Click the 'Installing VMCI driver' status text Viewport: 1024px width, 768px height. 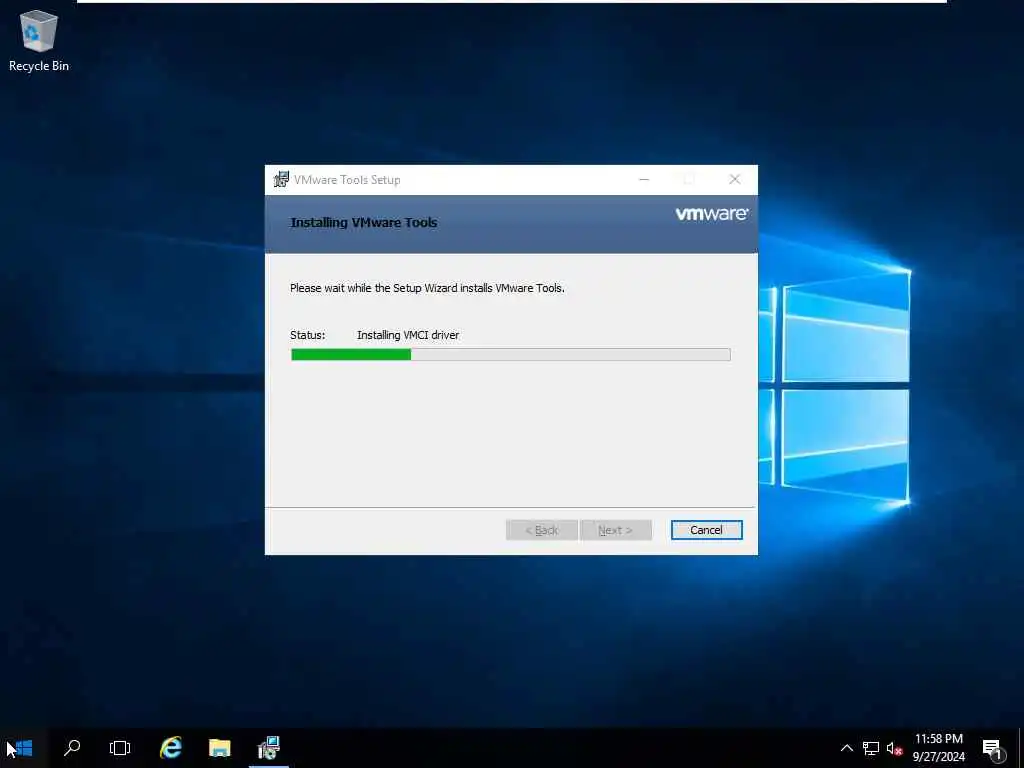[408, 335]
